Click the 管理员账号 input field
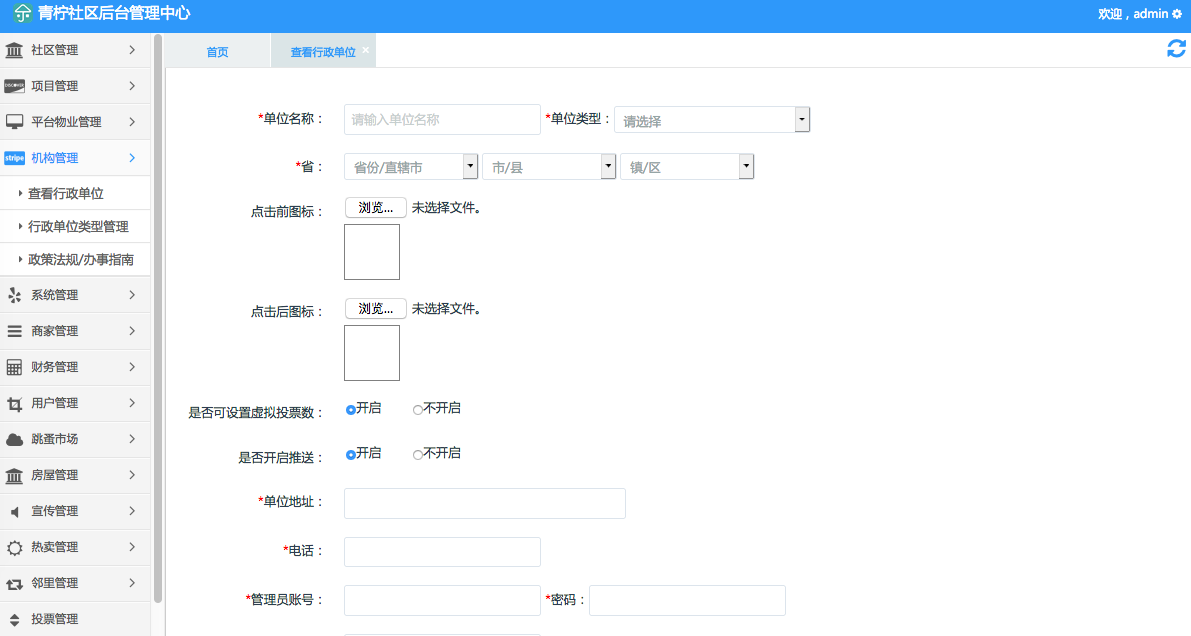The width and height of the screenshot is (1191, 636). [x=442, y=600]
